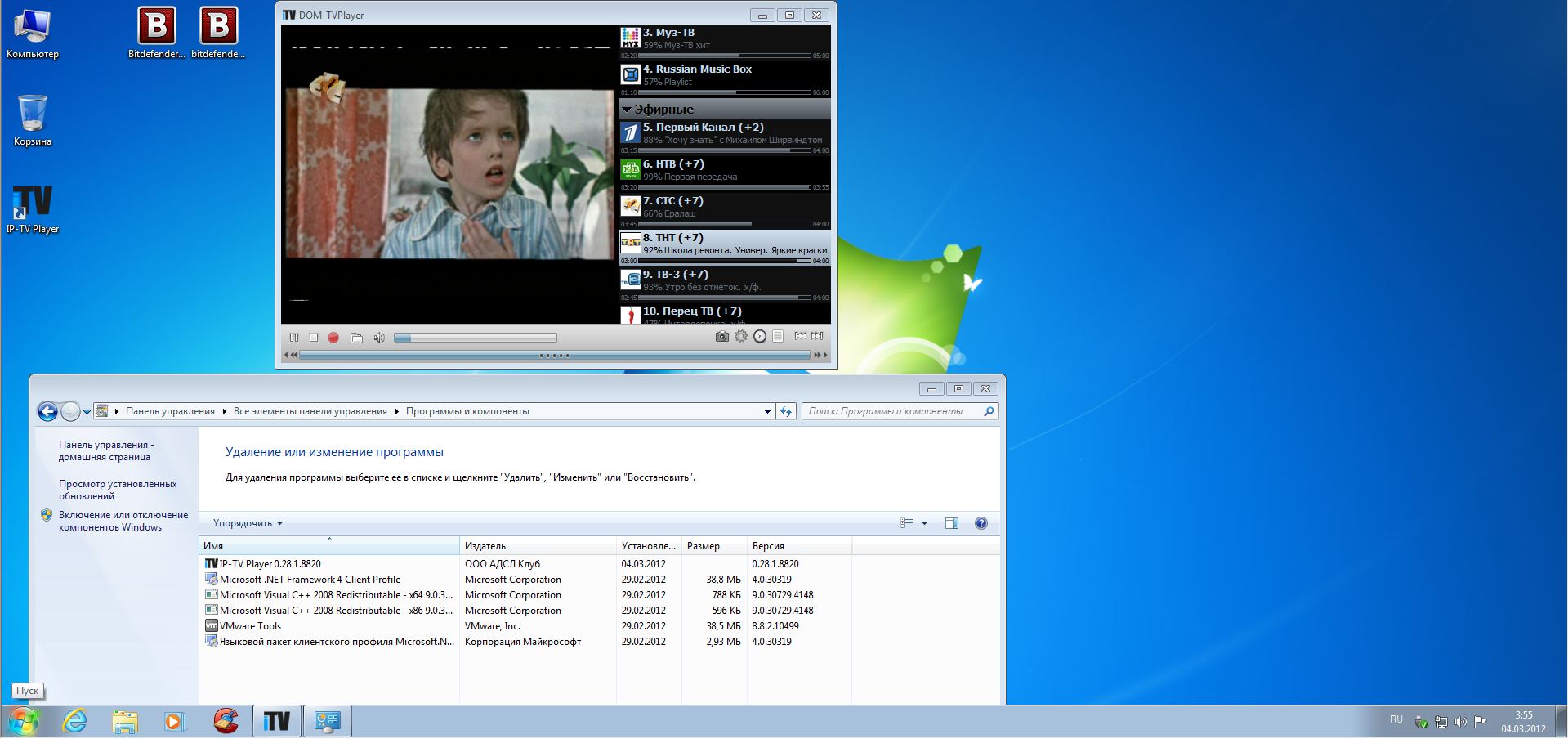The width and height of the screenshot is (1568, 739).
Task: Mute the player with the speaker icon
Action: point(379,338)
